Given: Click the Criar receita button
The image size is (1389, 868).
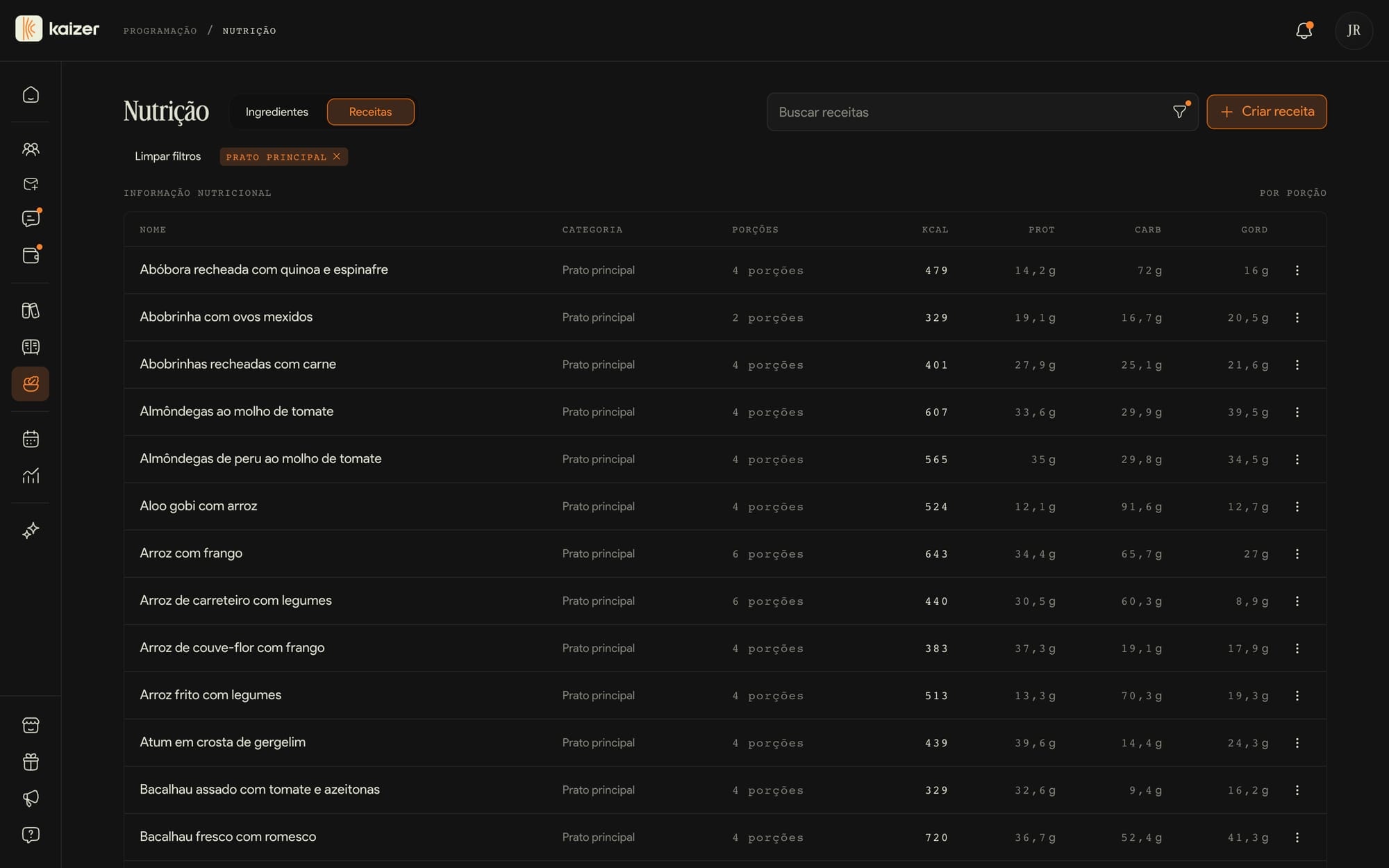Looking at the screenshot, I should point(1266,112).
